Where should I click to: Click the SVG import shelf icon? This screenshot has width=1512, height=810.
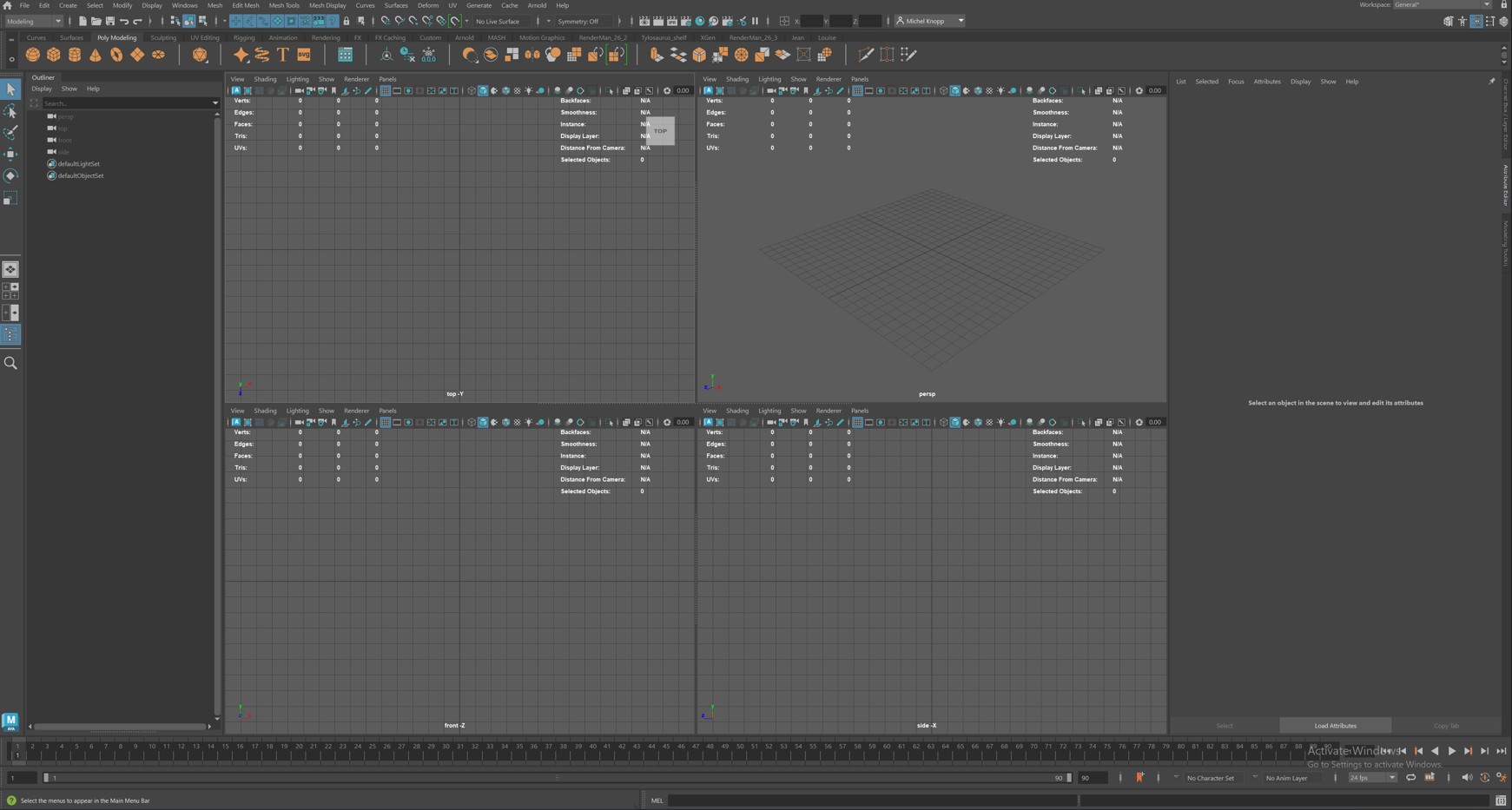click(304, 55)
